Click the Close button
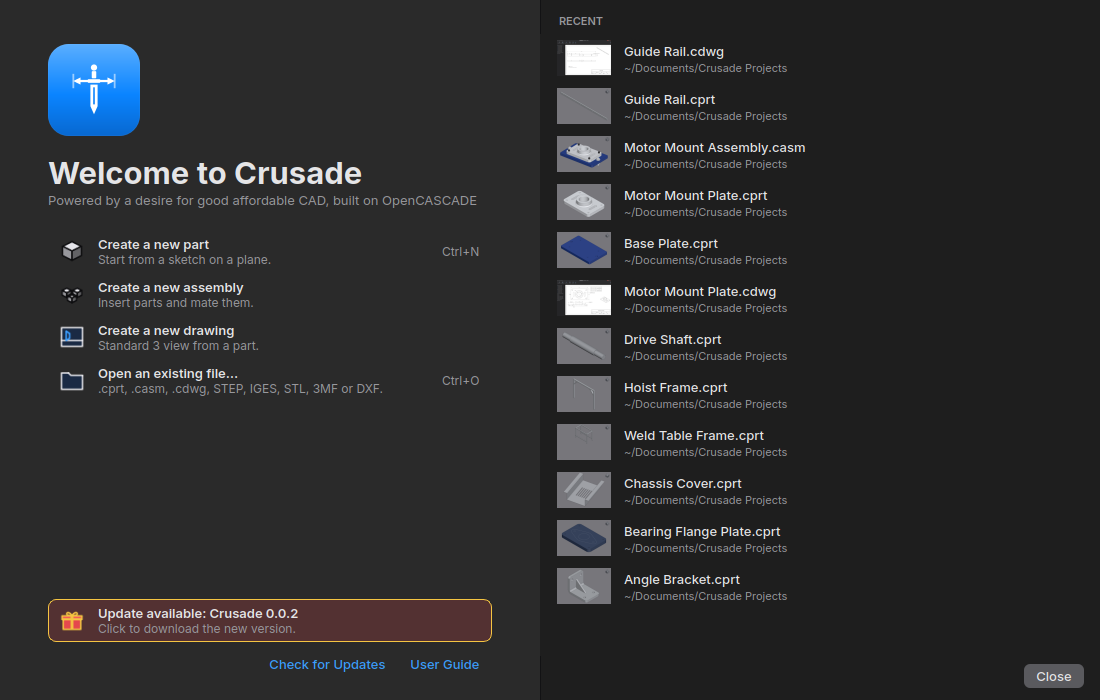This screenshot has width=1100, height=700. [x=1054, y=676]
